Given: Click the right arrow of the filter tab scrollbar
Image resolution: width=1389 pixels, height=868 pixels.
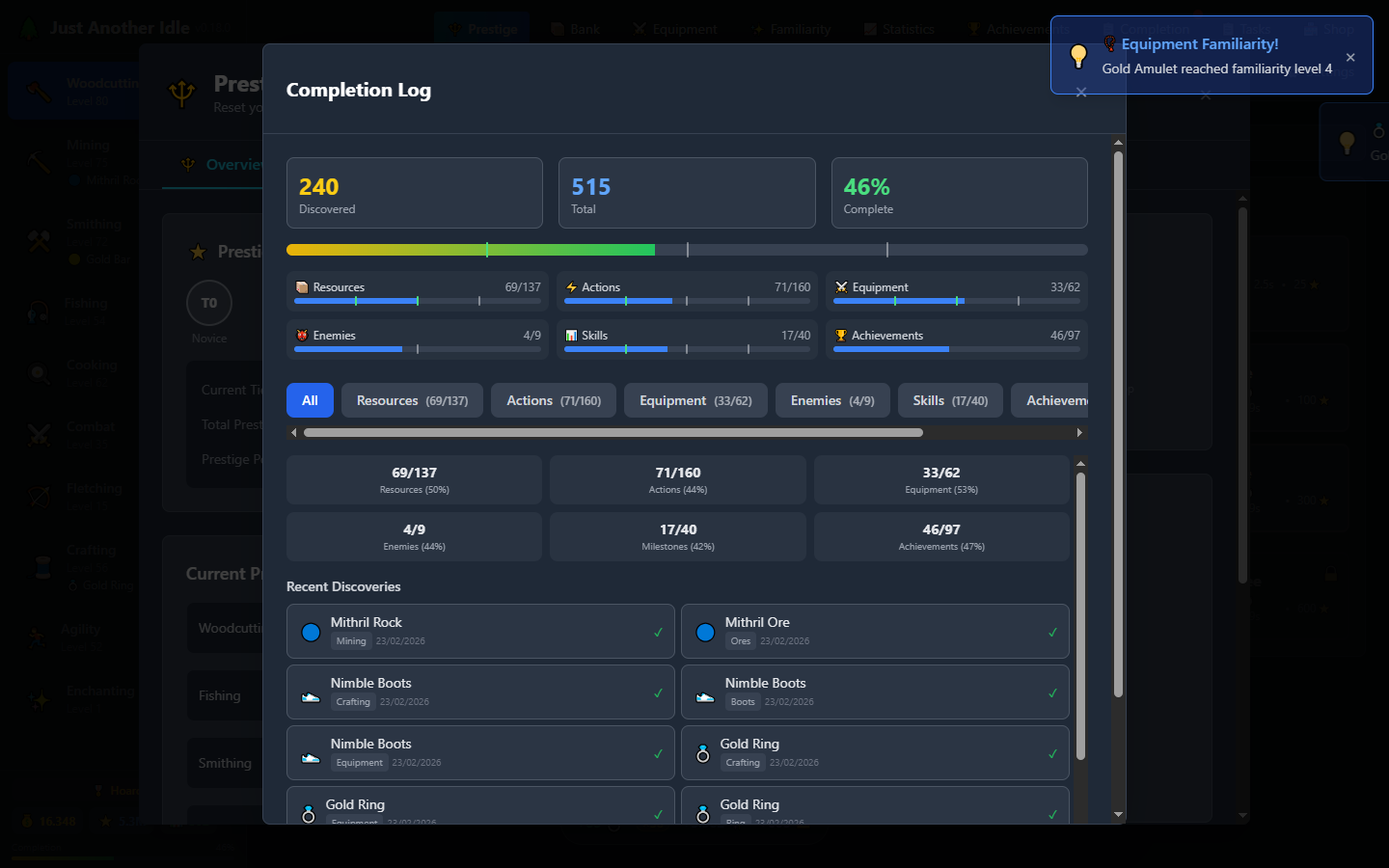Looking at the screenshot, I should [1079, 433].
